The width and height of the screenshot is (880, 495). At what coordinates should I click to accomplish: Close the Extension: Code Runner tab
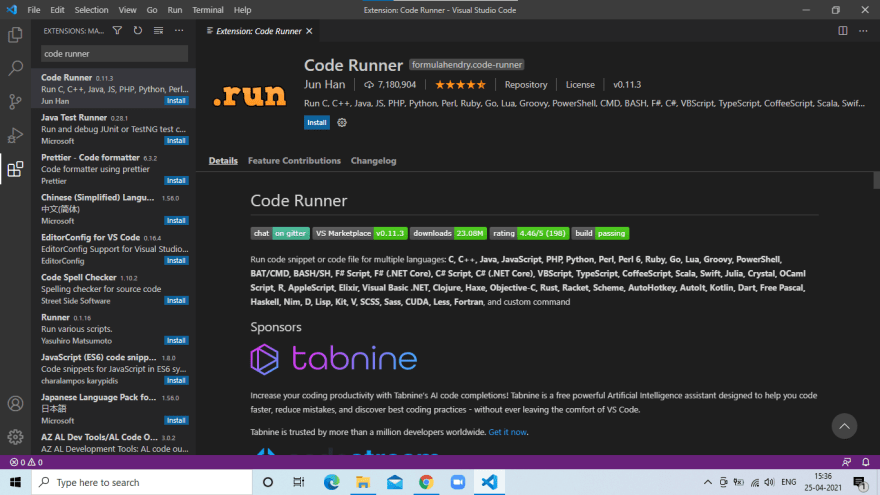pos(309,31)
